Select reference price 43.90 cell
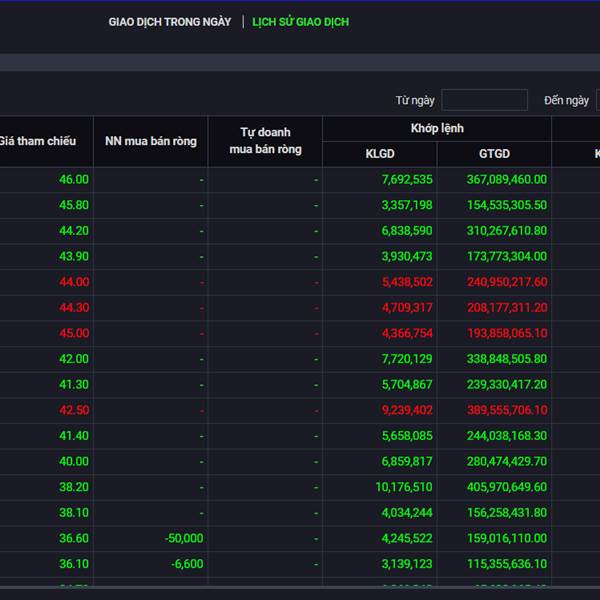Viewport: 600px width, 600px height. [x=74, y=256]
